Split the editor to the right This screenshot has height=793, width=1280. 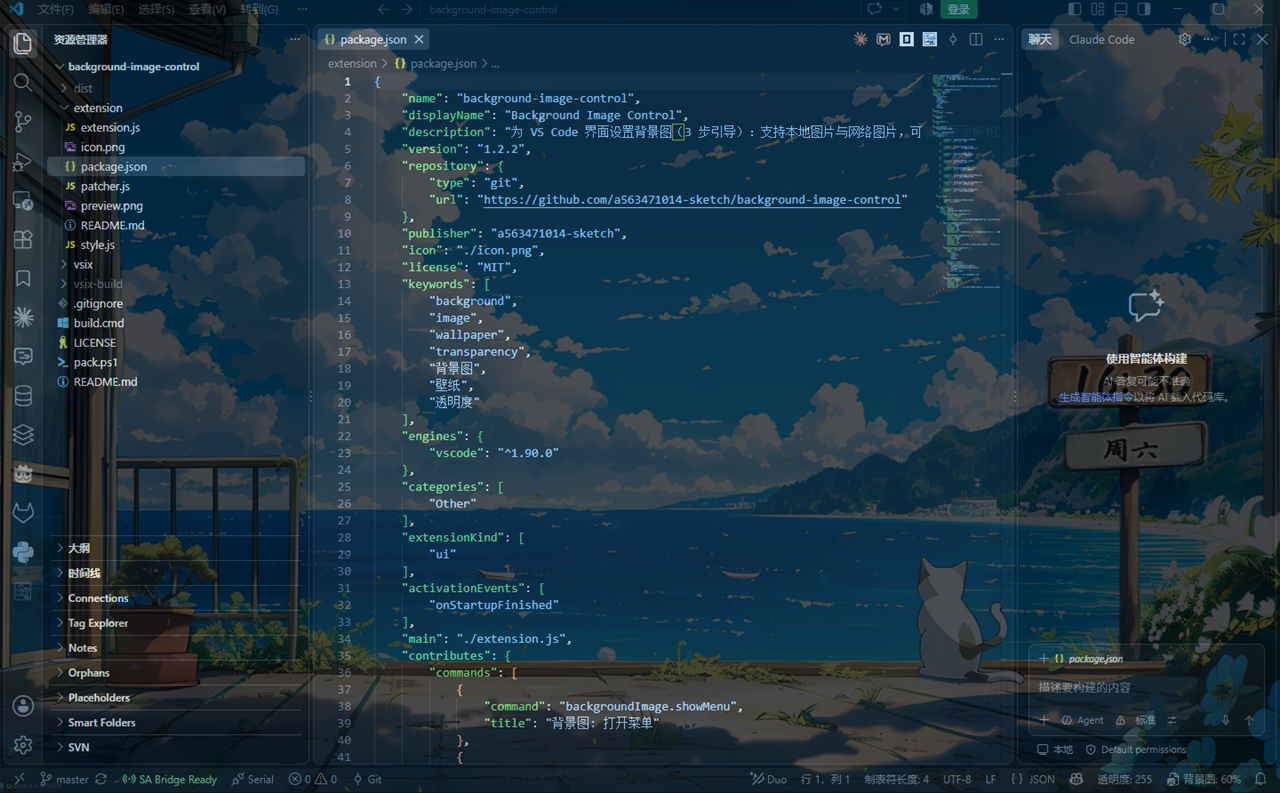(976, 39)
